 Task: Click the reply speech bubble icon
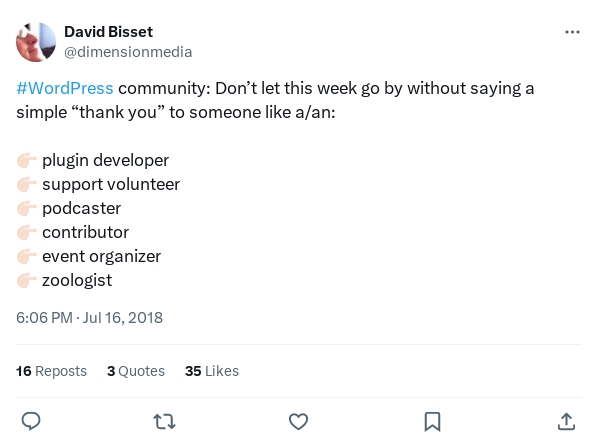[x=31, y=421]
